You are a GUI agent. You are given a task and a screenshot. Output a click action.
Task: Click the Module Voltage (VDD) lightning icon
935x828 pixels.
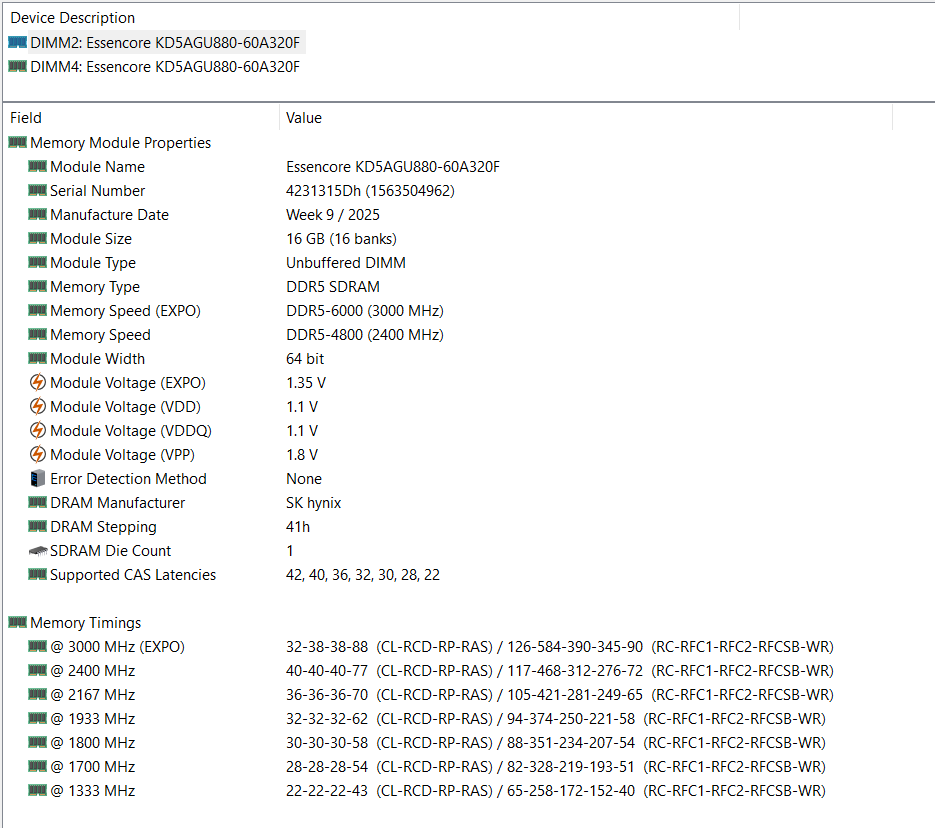pos(38,407)
